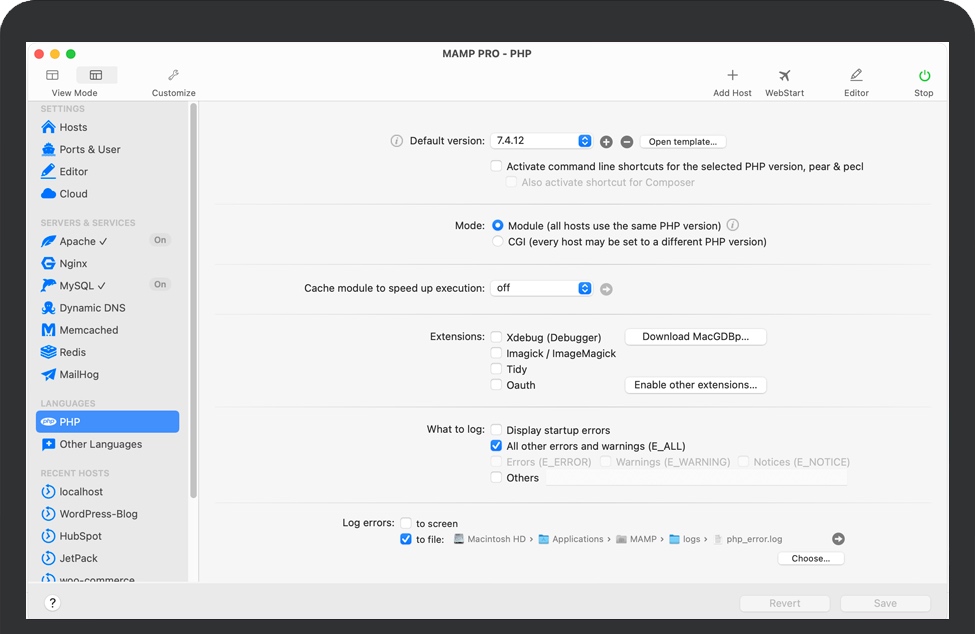Screen dimensions: 975x634
Task: Reveal php_error.log using the arrow icon
Action: click(x=838, y=539)
